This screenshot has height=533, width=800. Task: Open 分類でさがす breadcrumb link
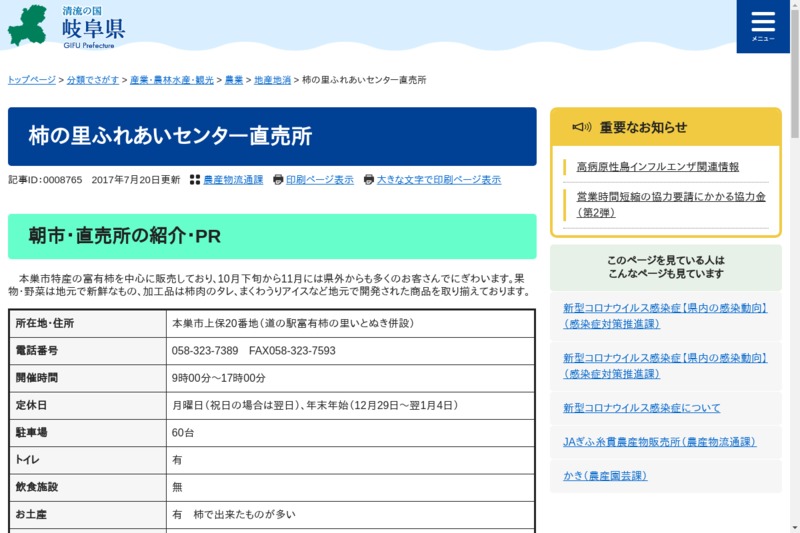pos(92,80)
